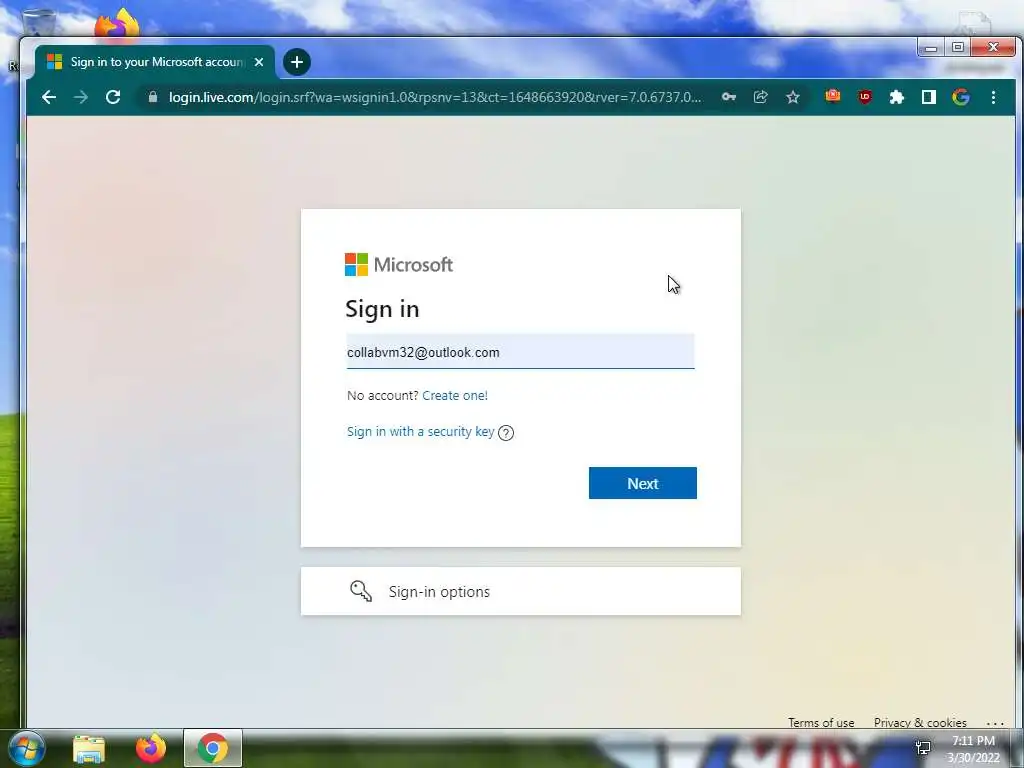Share this page via share icon
The image size is (1024, 768).
tap(761, 97)
